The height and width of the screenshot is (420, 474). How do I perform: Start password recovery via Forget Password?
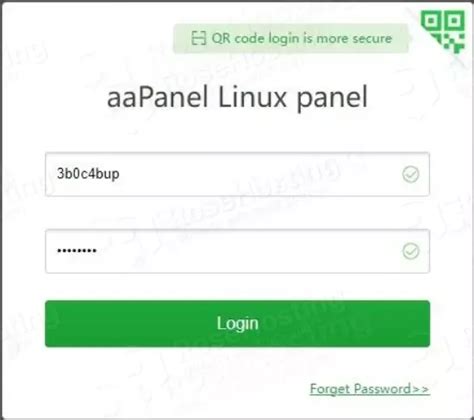370,389
